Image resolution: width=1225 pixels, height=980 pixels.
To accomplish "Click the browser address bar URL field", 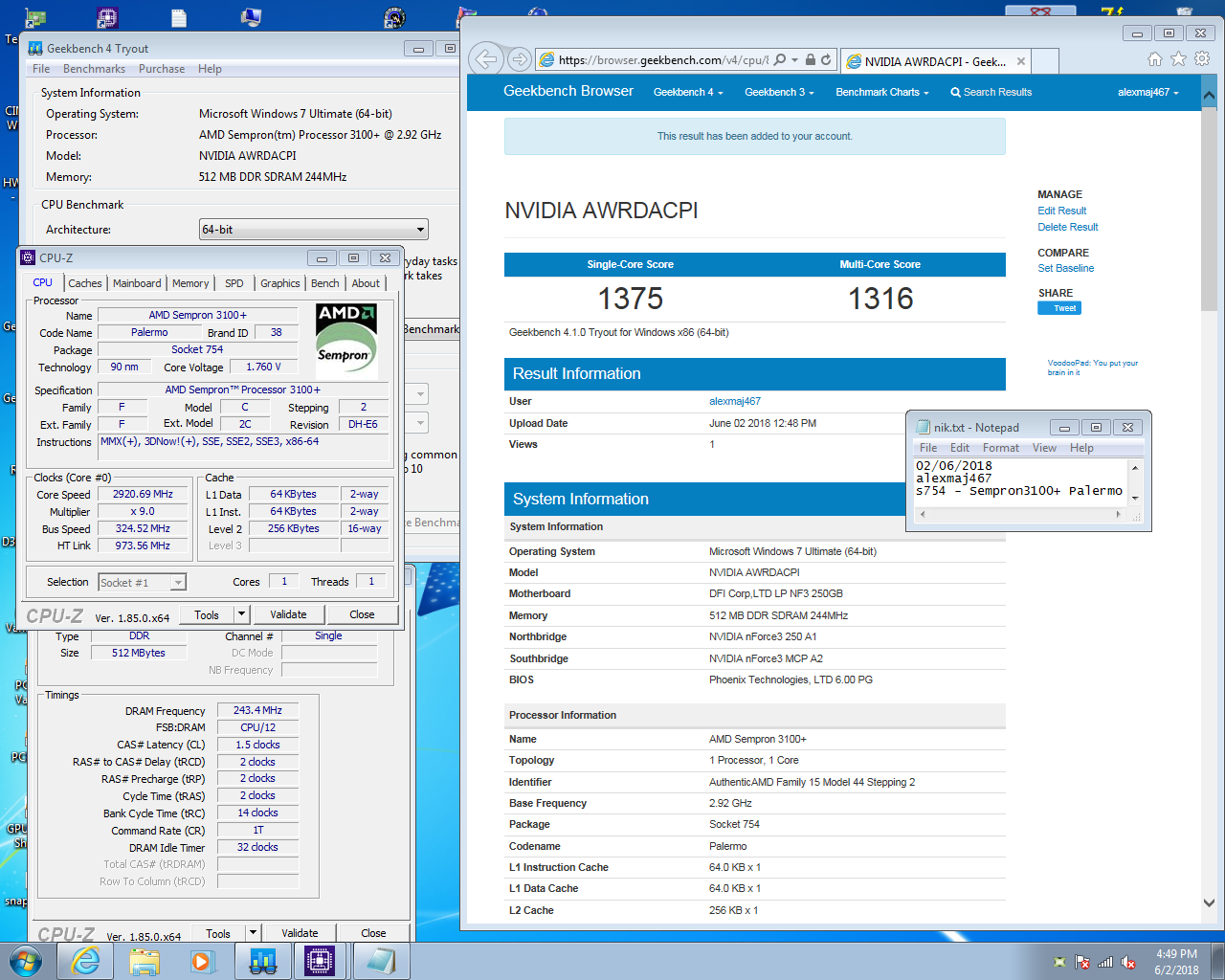I will [x=662, y=59].
